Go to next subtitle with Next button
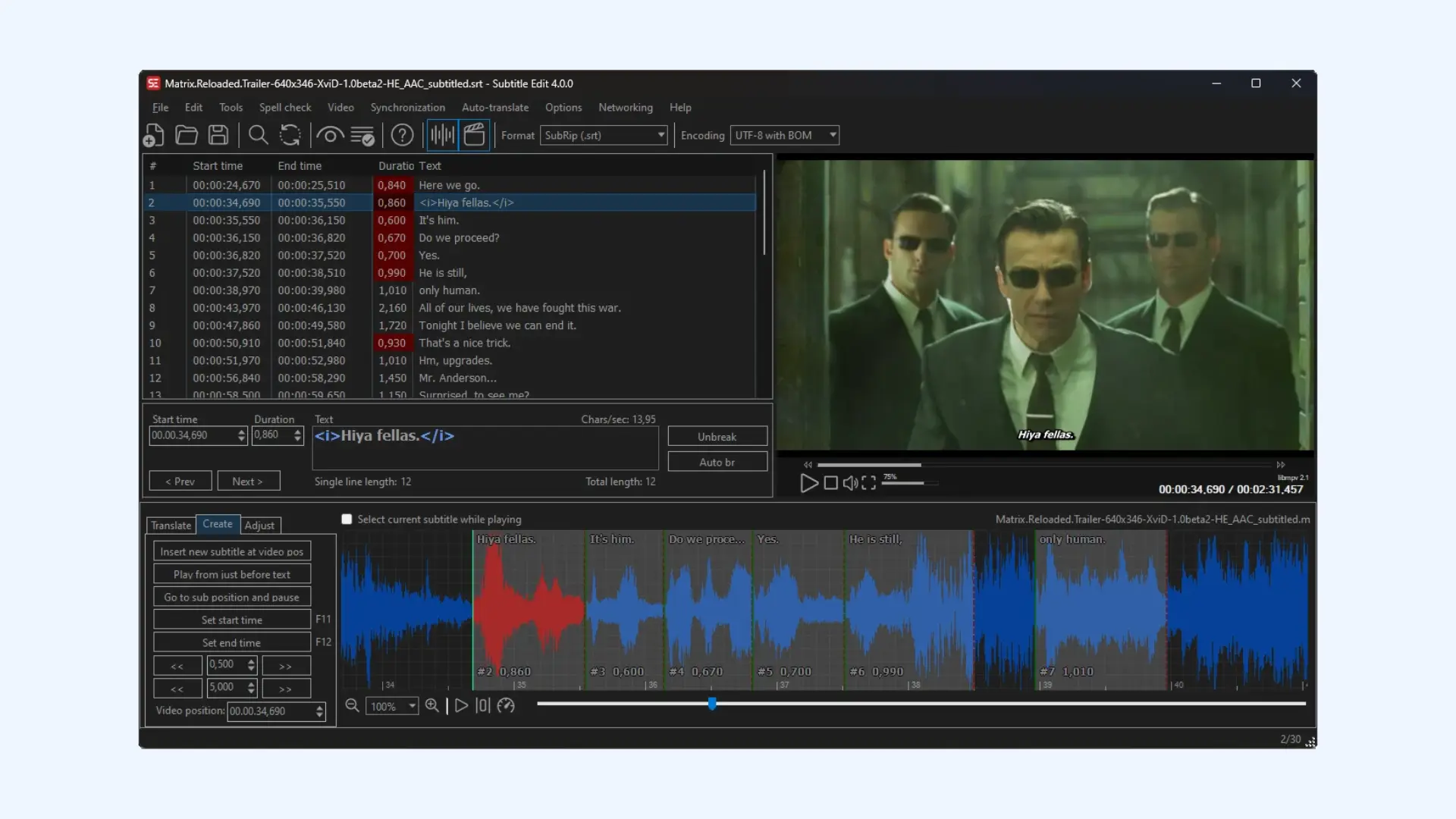 248,482
